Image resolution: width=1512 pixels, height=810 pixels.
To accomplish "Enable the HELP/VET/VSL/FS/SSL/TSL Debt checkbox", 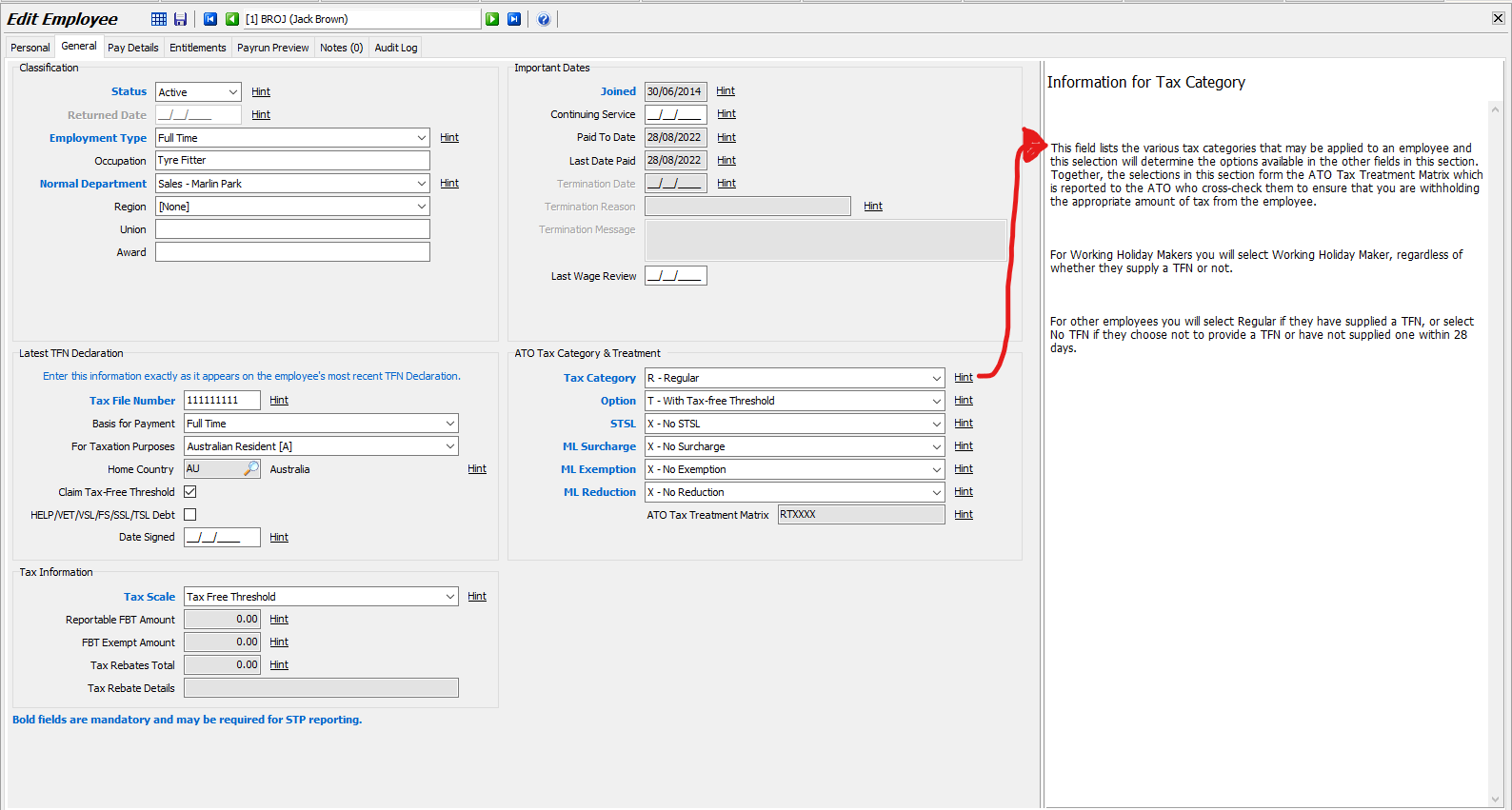I will pos(190,515).
